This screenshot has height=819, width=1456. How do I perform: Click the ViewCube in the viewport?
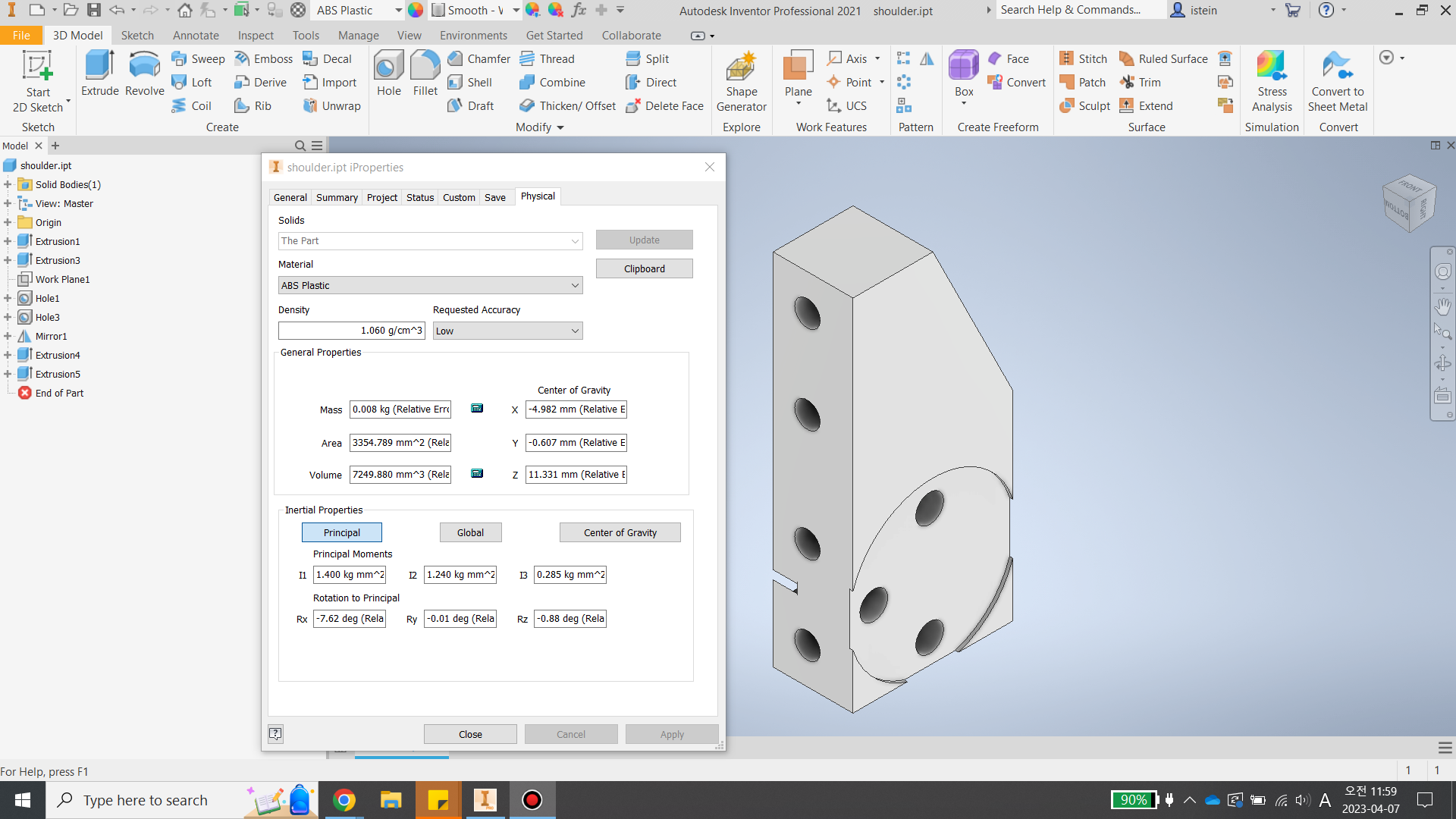(x=1408, y=203)
